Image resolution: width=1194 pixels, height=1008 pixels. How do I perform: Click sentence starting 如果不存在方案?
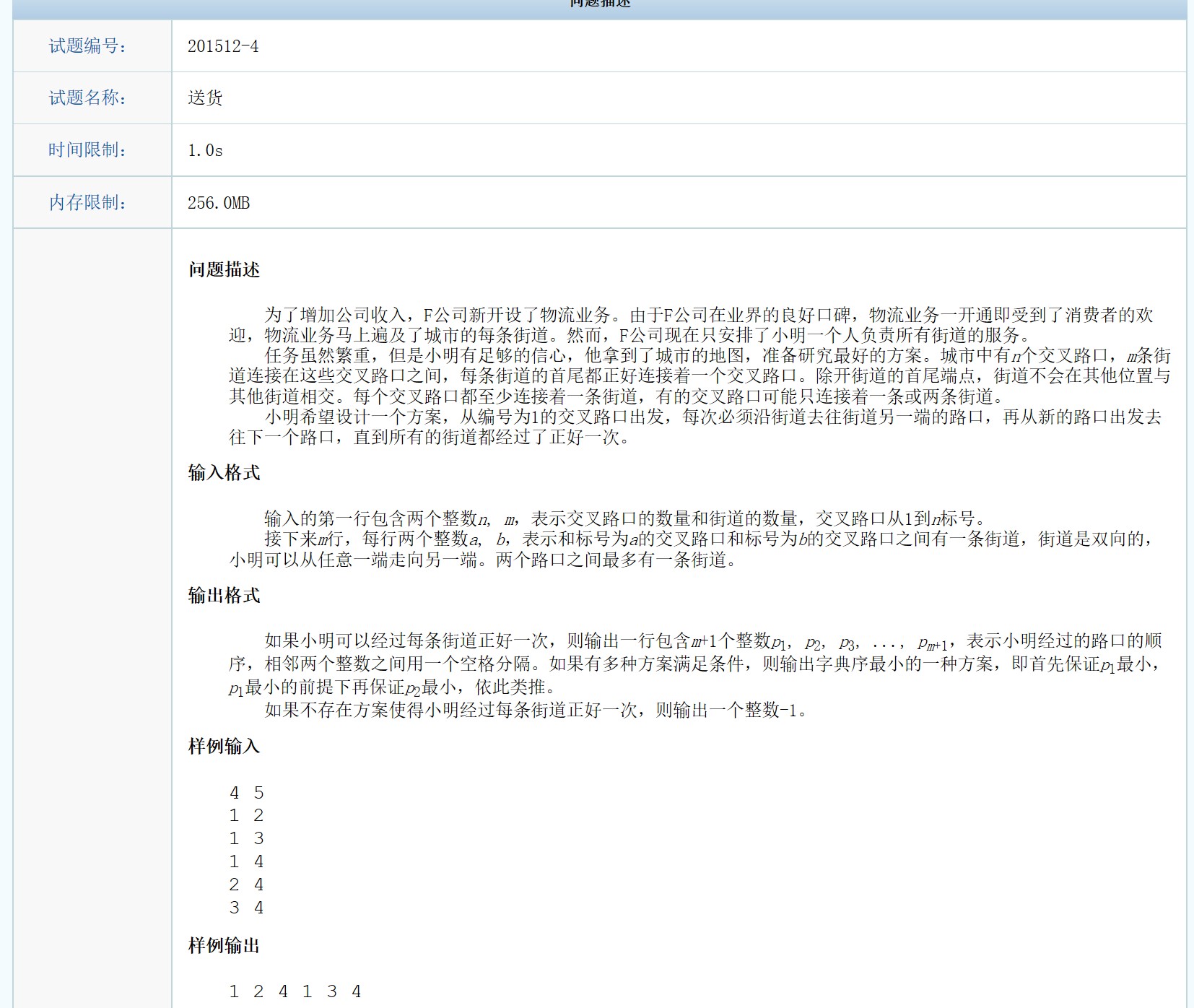539,710
